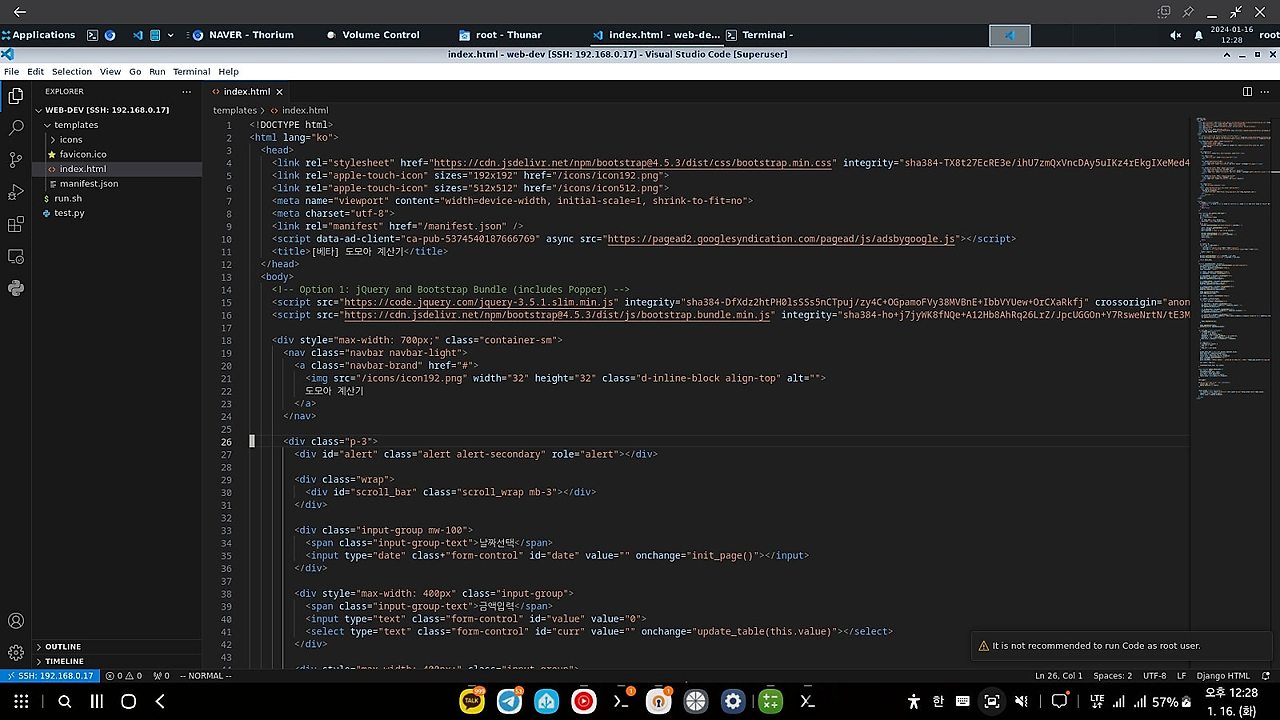1280x720 pixels.
Task: Open the View menu
Action: tap(110, 72)
